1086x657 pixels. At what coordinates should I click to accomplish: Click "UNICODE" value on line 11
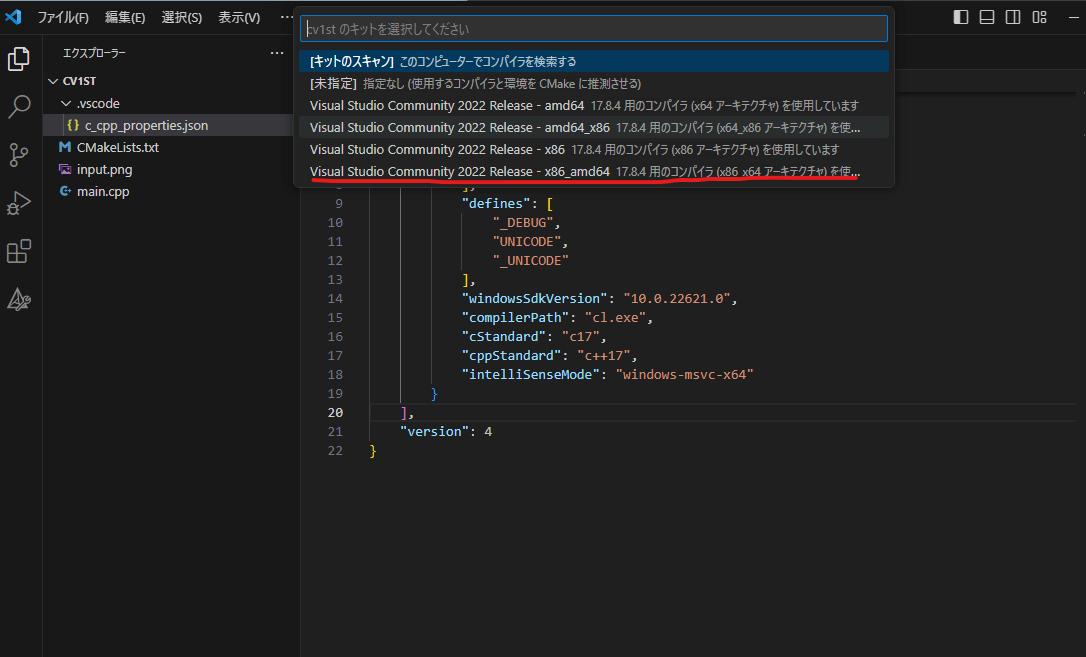526,242
